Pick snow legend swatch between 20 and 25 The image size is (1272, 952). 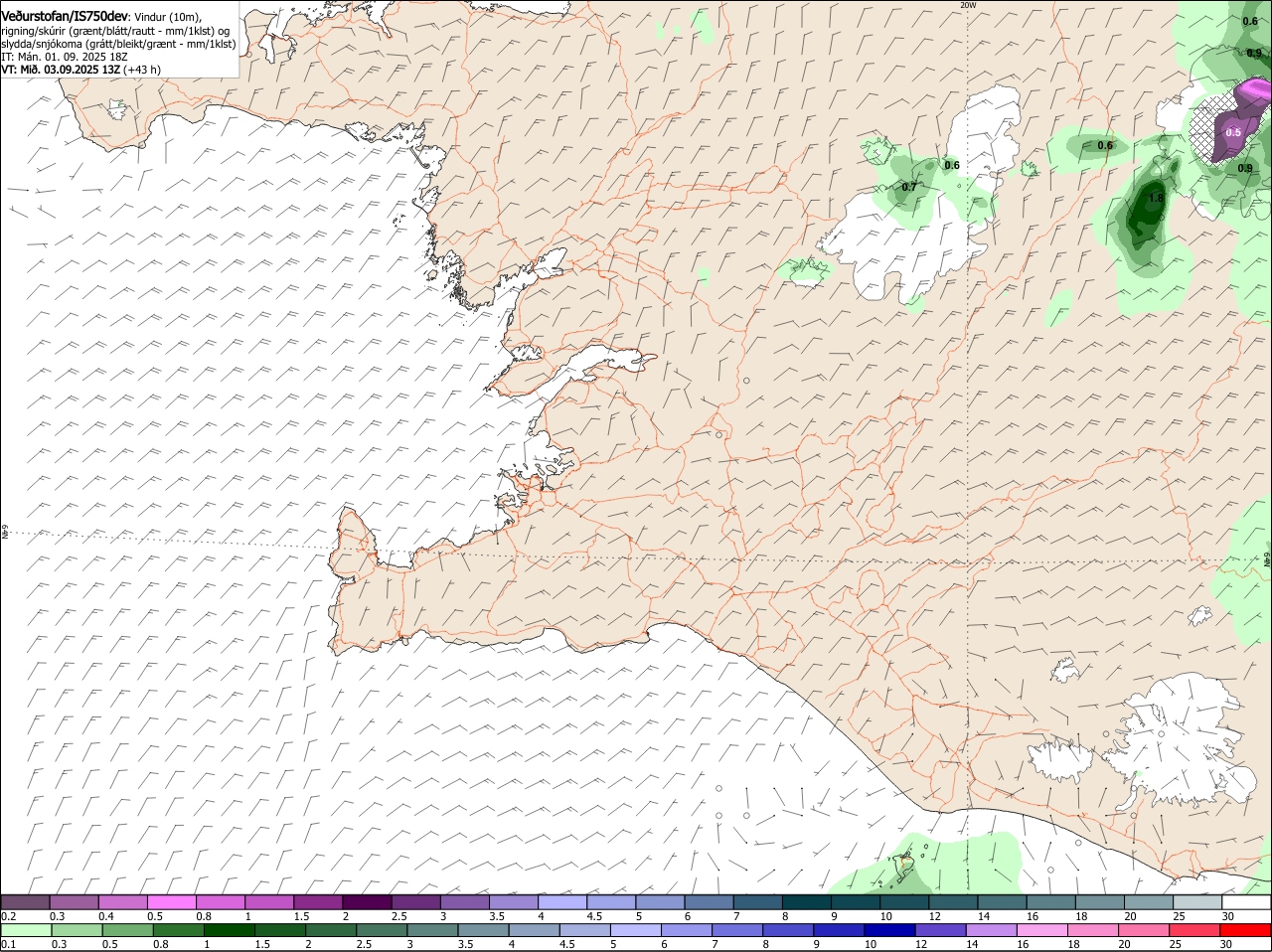[1150, 902]
